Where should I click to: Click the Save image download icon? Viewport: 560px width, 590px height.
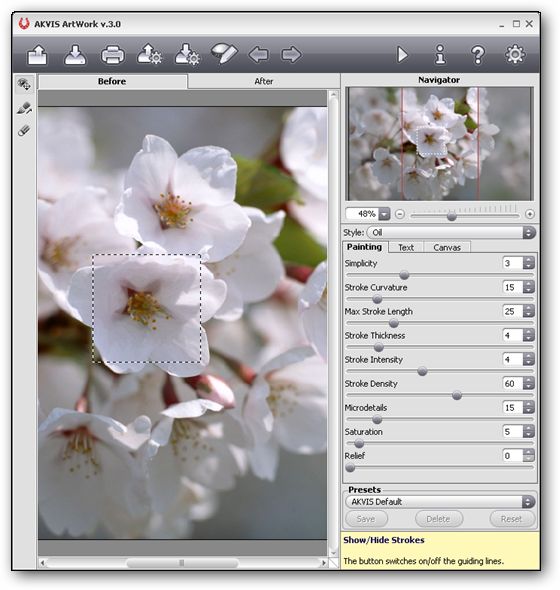tap(75, 55)
